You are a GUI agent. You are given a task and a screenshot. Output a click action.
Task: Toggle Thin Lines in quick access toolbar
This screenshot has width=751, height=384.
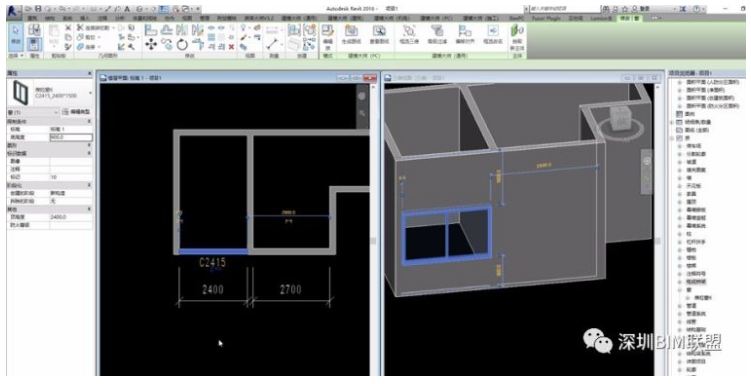pyautogui.click(x=163, y=9)
